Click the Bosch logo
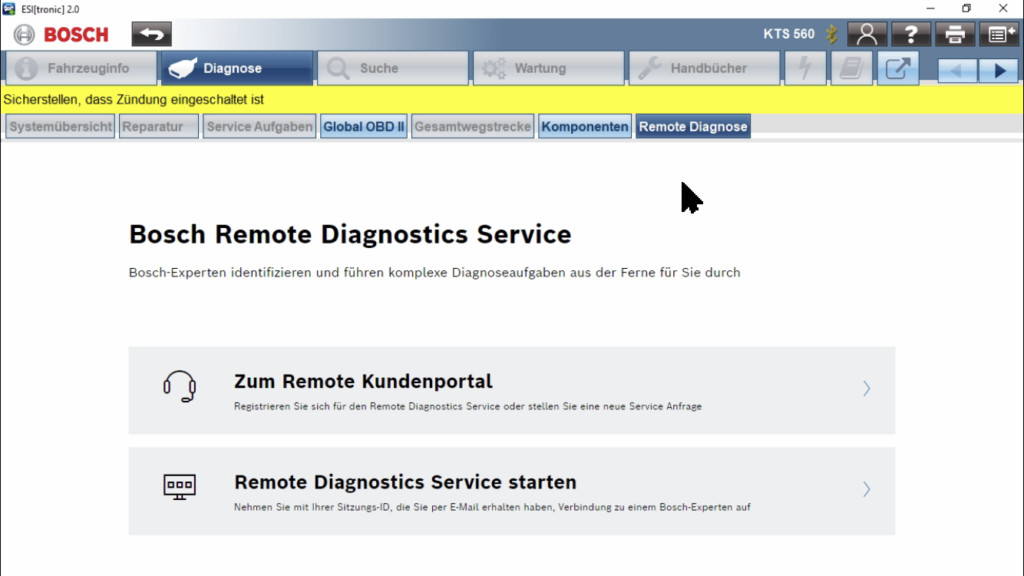Viewport: 1024px width, 576px height. (x=62, y=35)
